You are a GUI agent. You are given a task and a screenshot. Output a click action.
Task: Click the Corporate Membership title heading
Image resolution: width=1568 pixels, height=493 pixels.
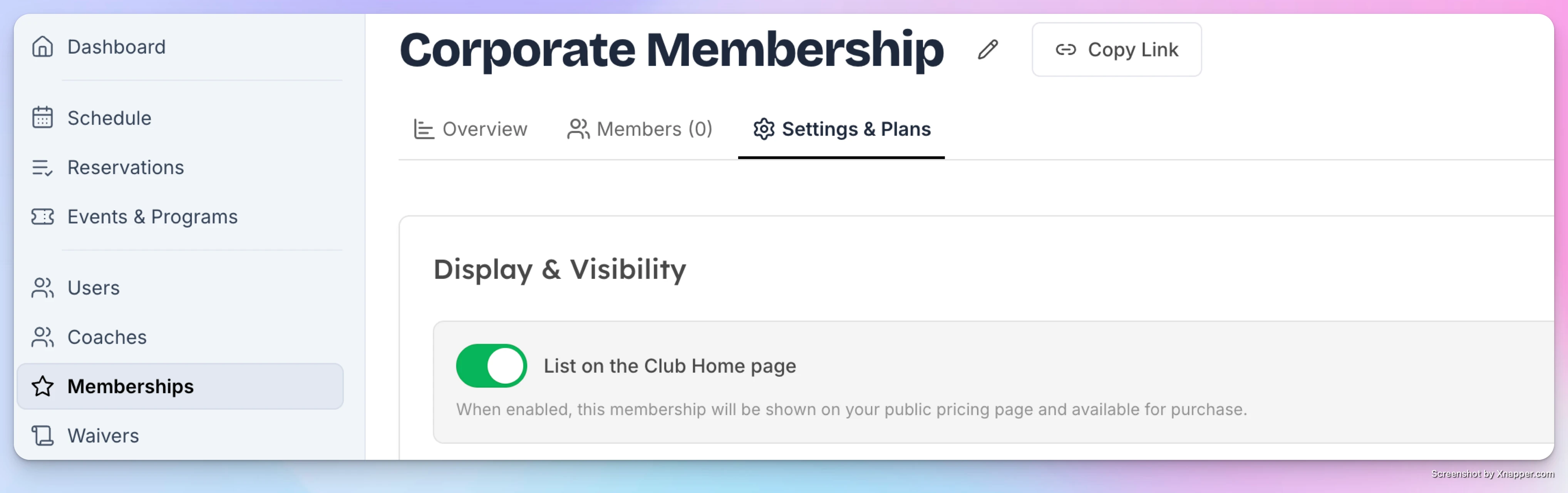coord(672,50)
